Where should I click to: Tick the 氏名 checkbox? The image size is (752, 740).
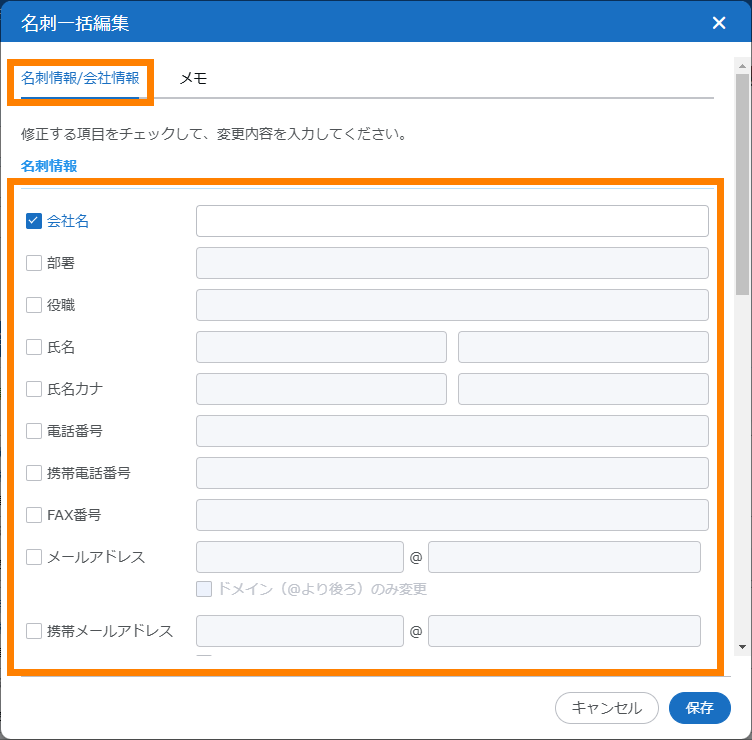(34, 347)
